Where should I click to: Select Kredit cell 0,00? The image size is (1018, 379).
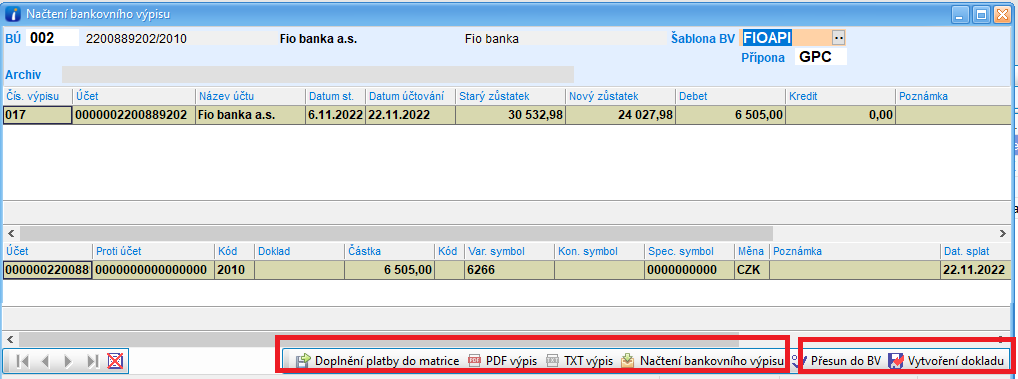[841, 116]
